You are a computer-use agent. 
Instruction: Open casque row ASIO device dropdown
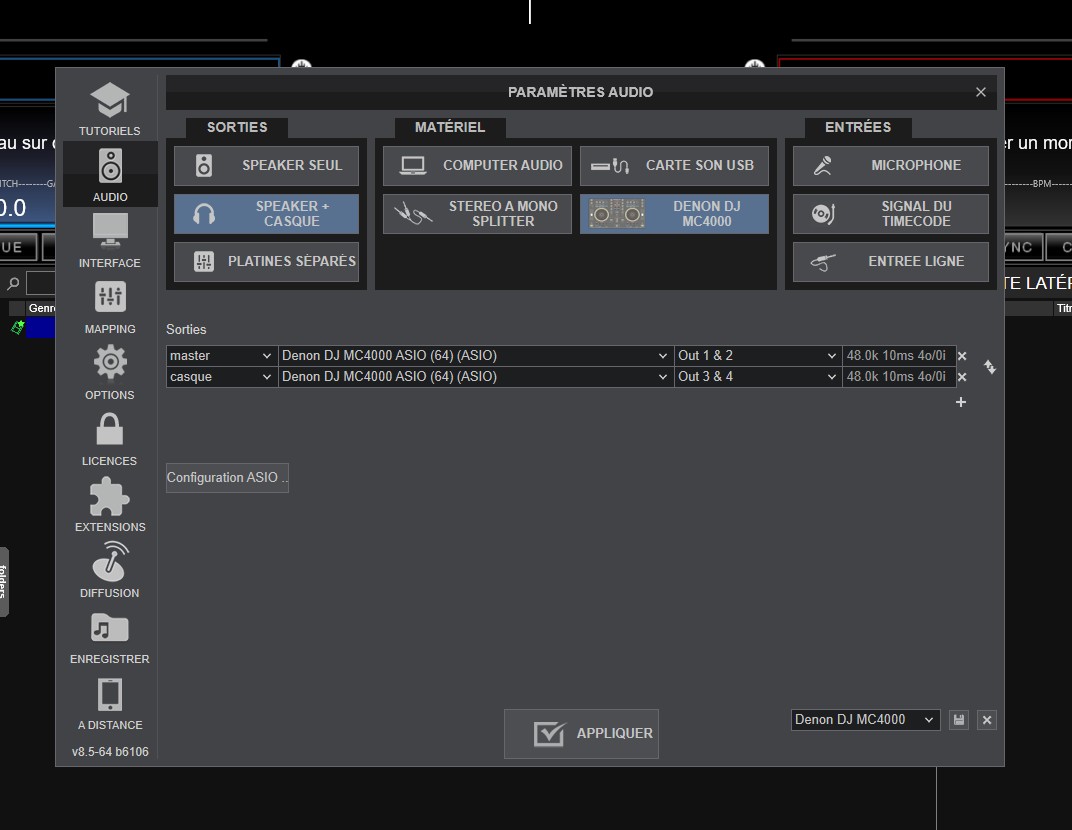[475, 377]
